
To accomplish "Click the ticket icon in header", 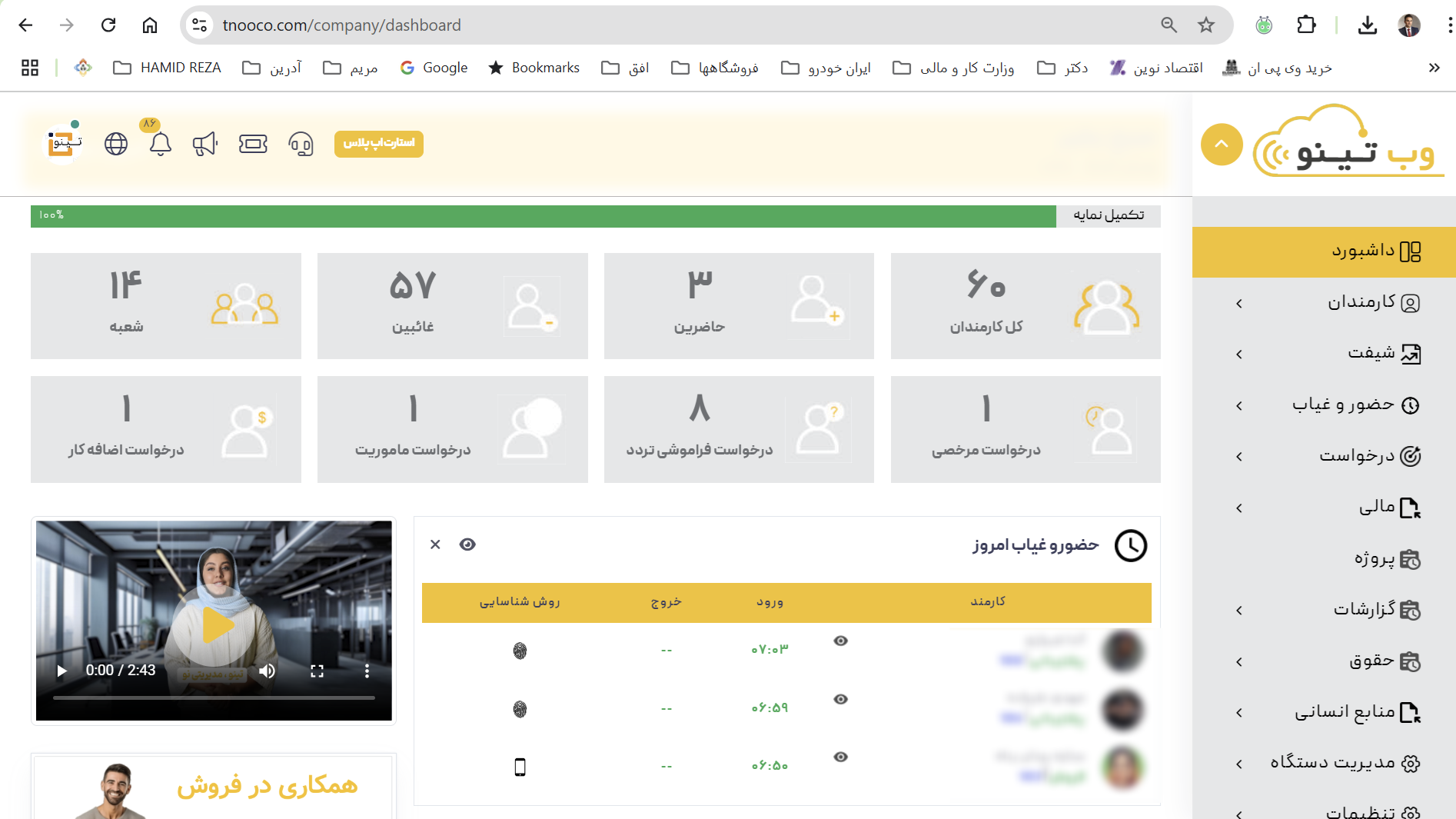I will 253,144.
